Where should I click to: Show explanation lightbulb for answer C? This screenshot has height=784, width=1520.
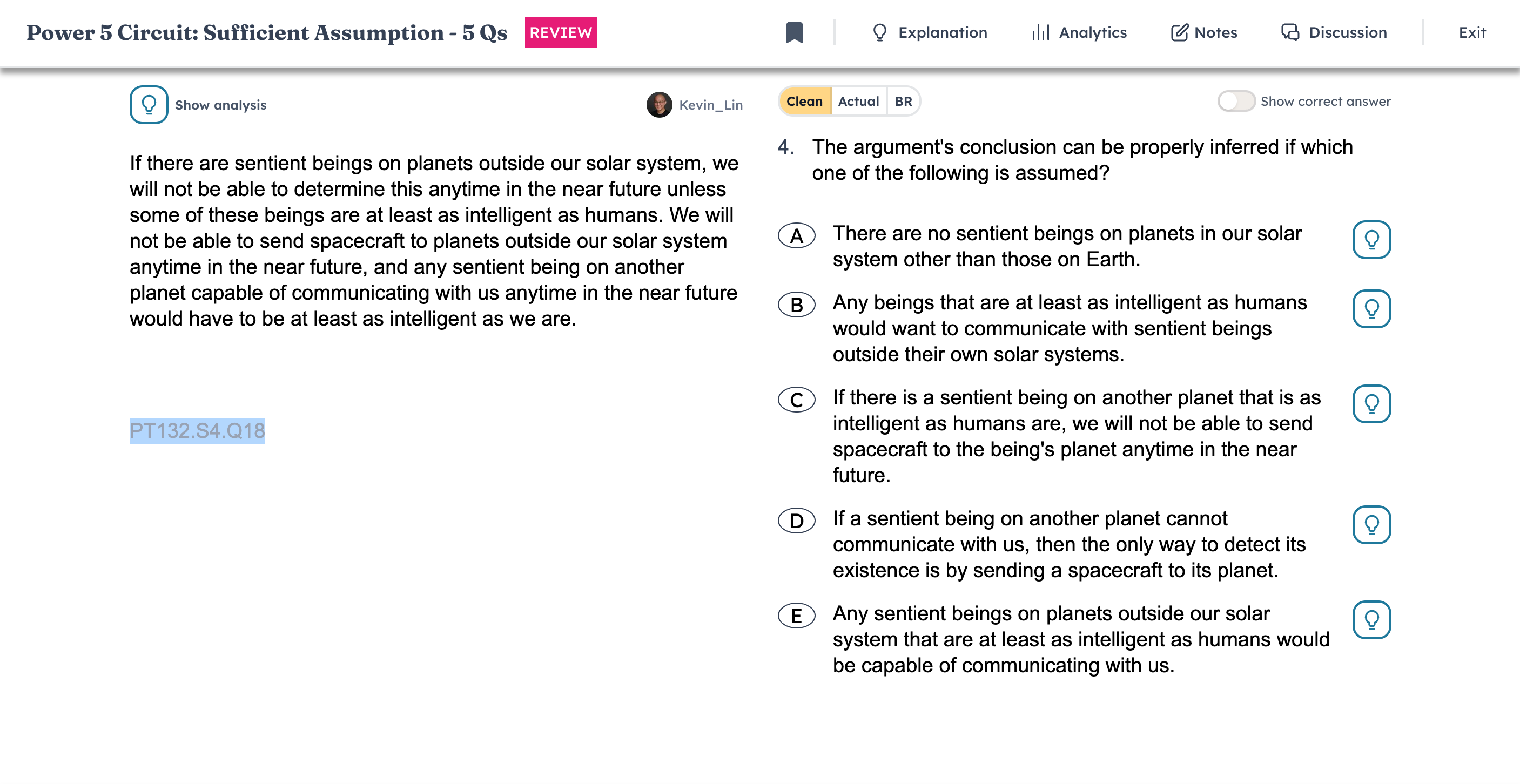point(1371,403)
